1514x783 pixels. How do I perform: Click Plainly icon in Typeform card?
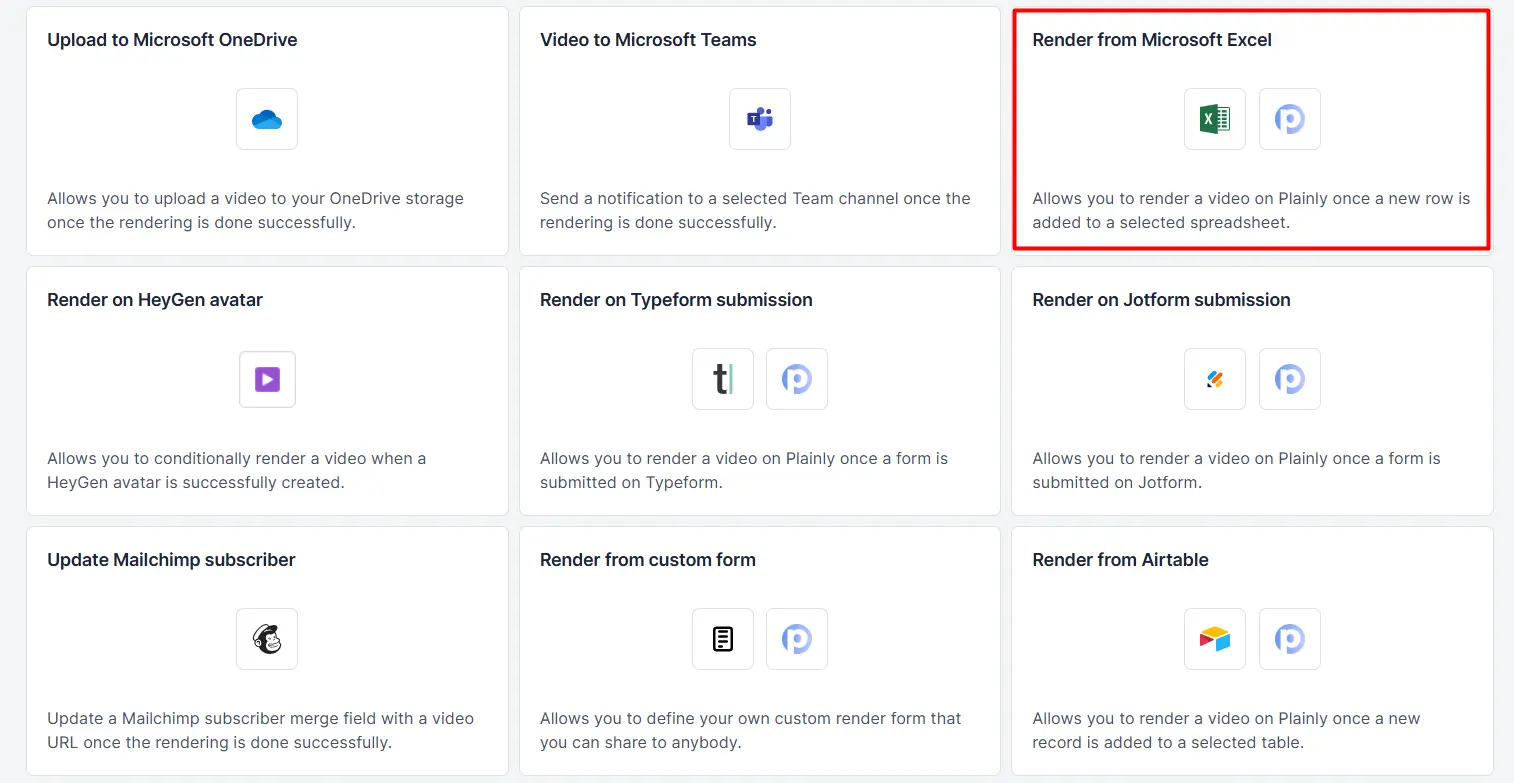(797, 379)
